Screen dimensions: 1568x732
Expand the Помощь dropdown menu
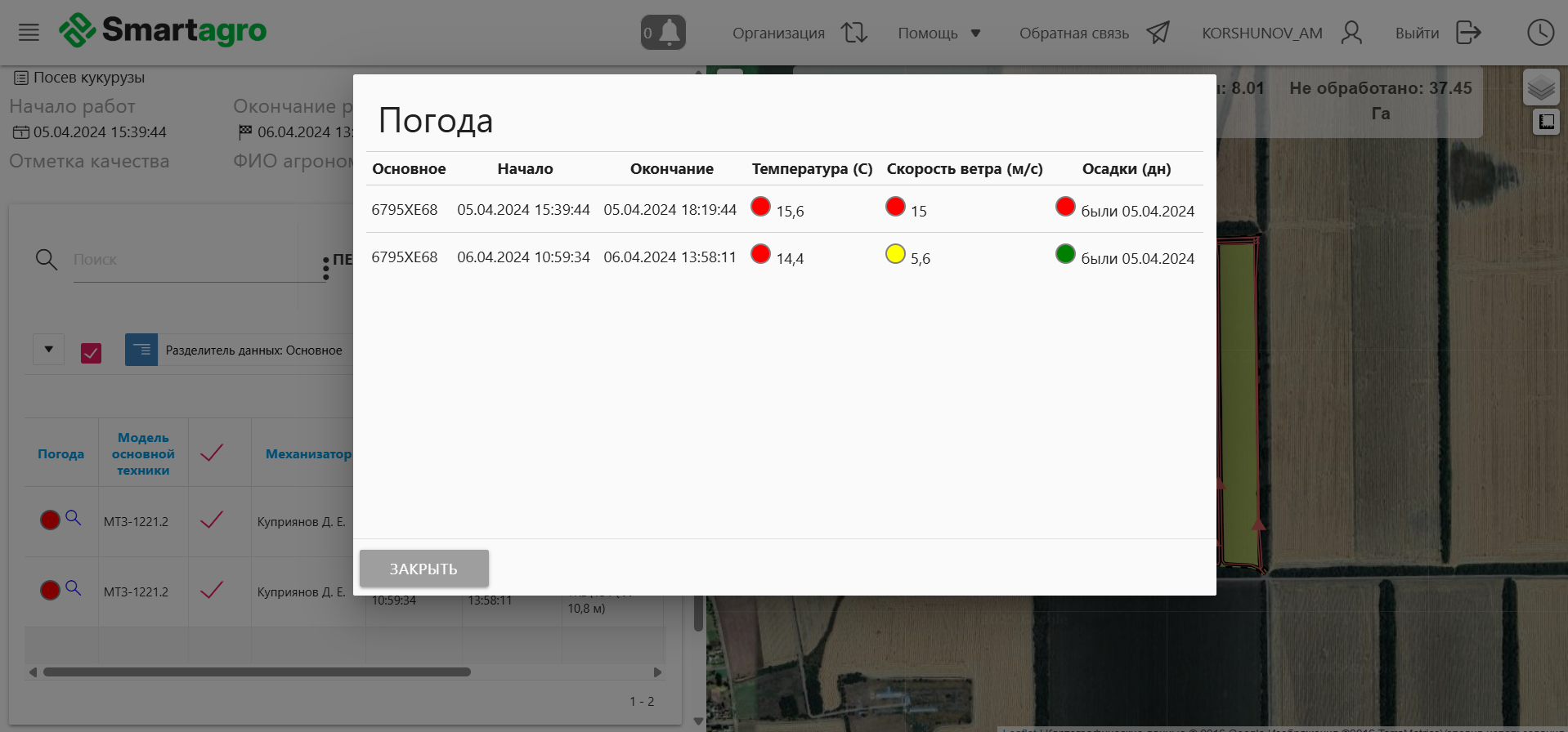pos(939,33)
